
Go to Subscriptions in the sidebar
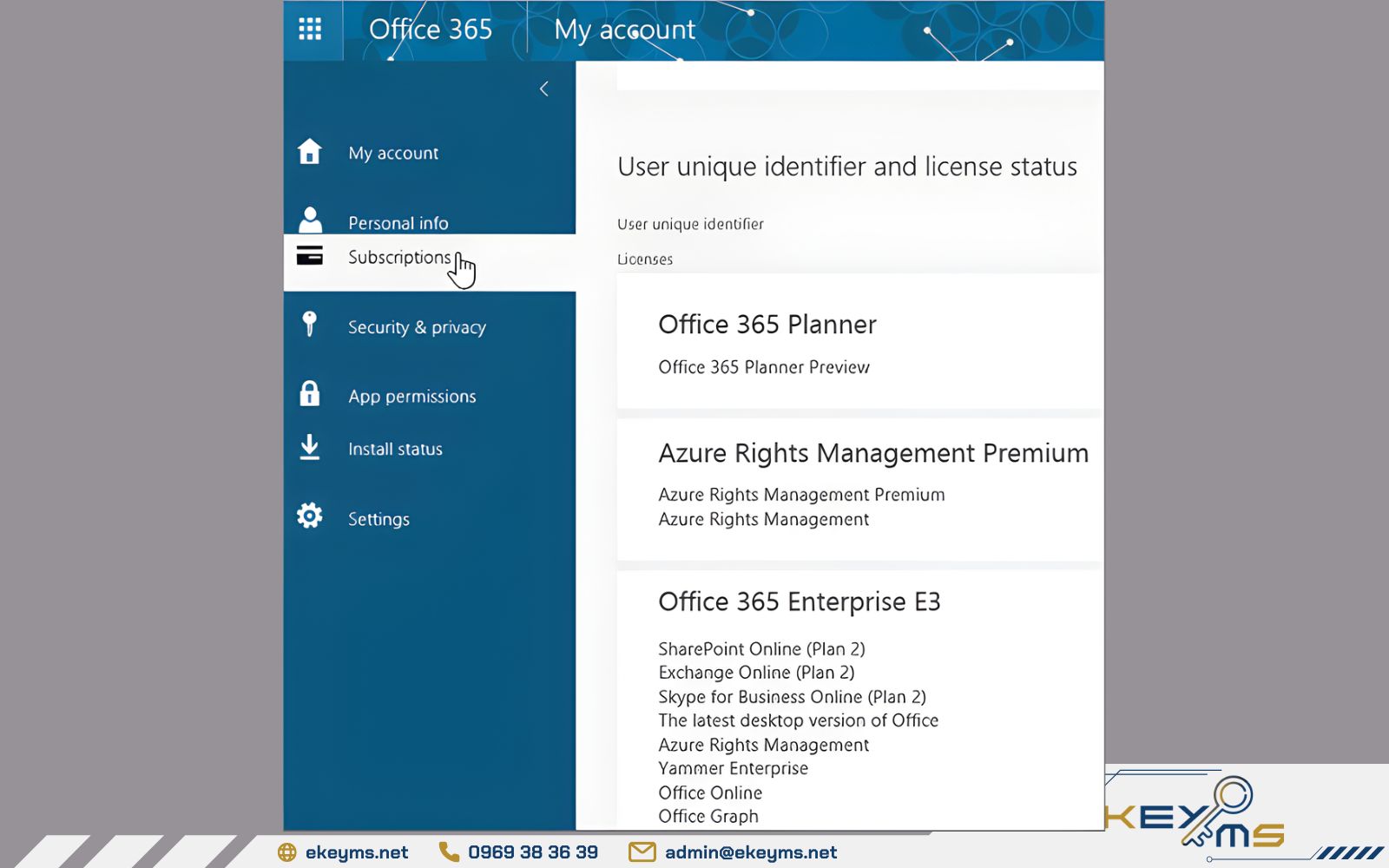point(398,258)
